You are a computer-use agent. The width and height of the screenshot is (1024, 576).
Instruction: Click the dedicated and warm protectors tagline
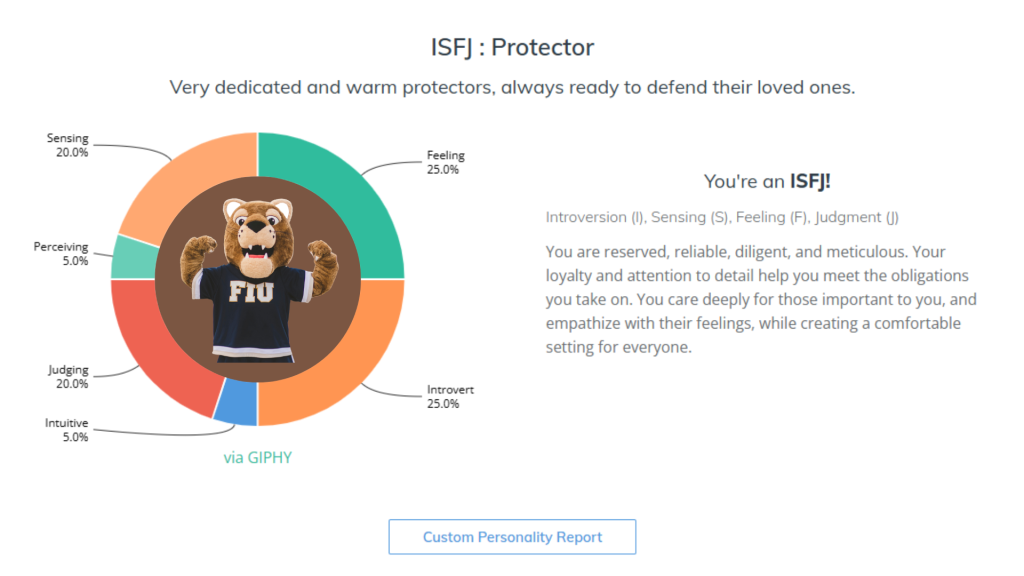click(511, 87)
